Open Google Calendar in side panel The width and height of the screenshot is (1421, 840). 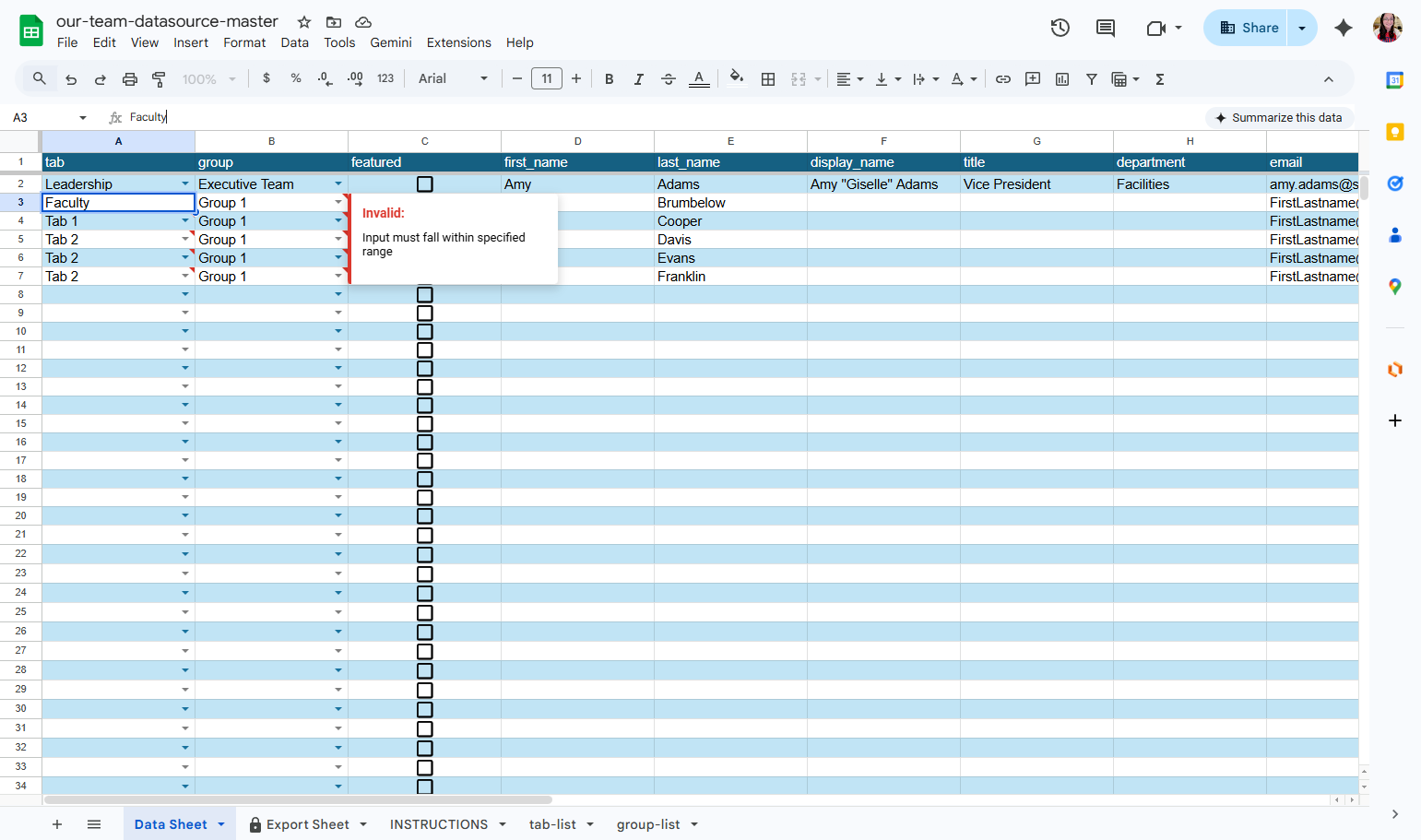coord(1395,80)
